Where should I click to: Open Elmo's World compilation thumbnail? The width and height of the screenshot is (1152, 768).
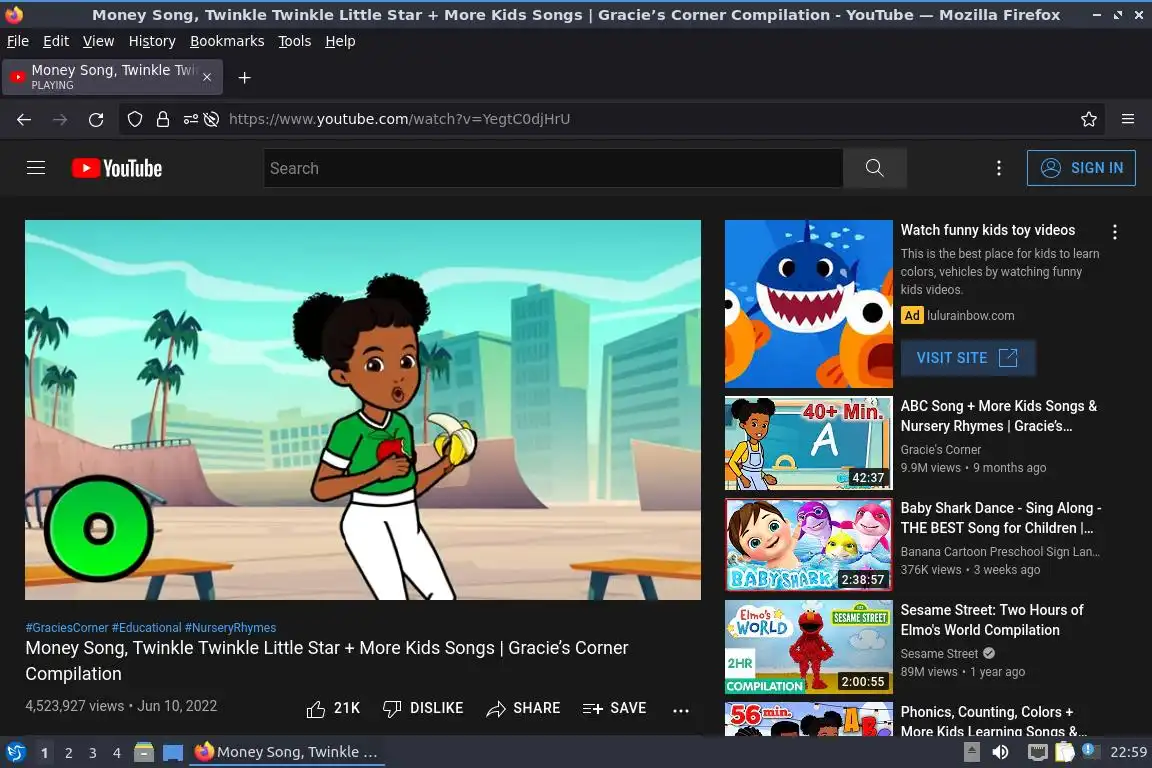click(808, 647)
